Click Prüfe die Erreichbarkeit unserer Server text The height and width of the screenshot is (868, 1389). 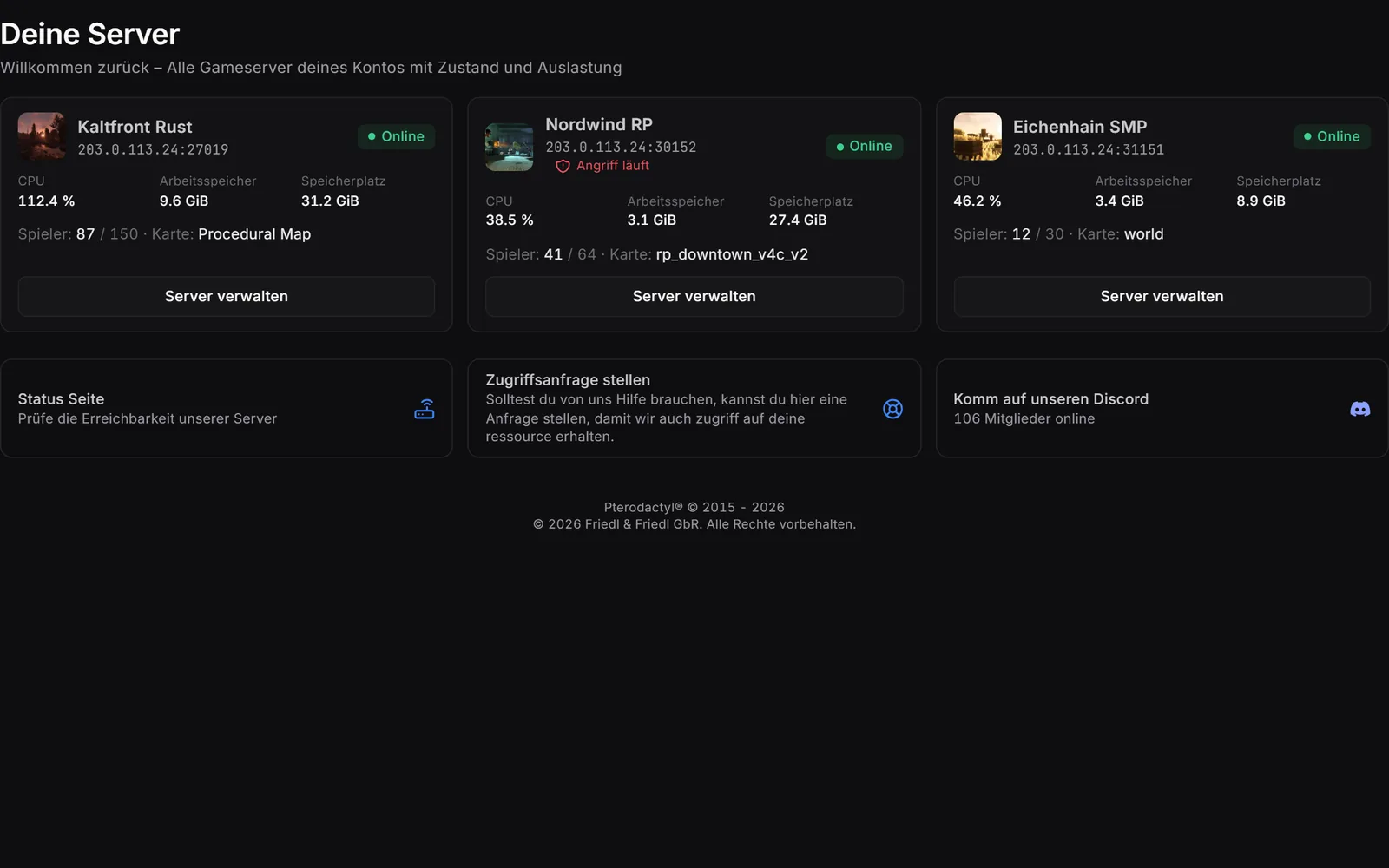148,418
